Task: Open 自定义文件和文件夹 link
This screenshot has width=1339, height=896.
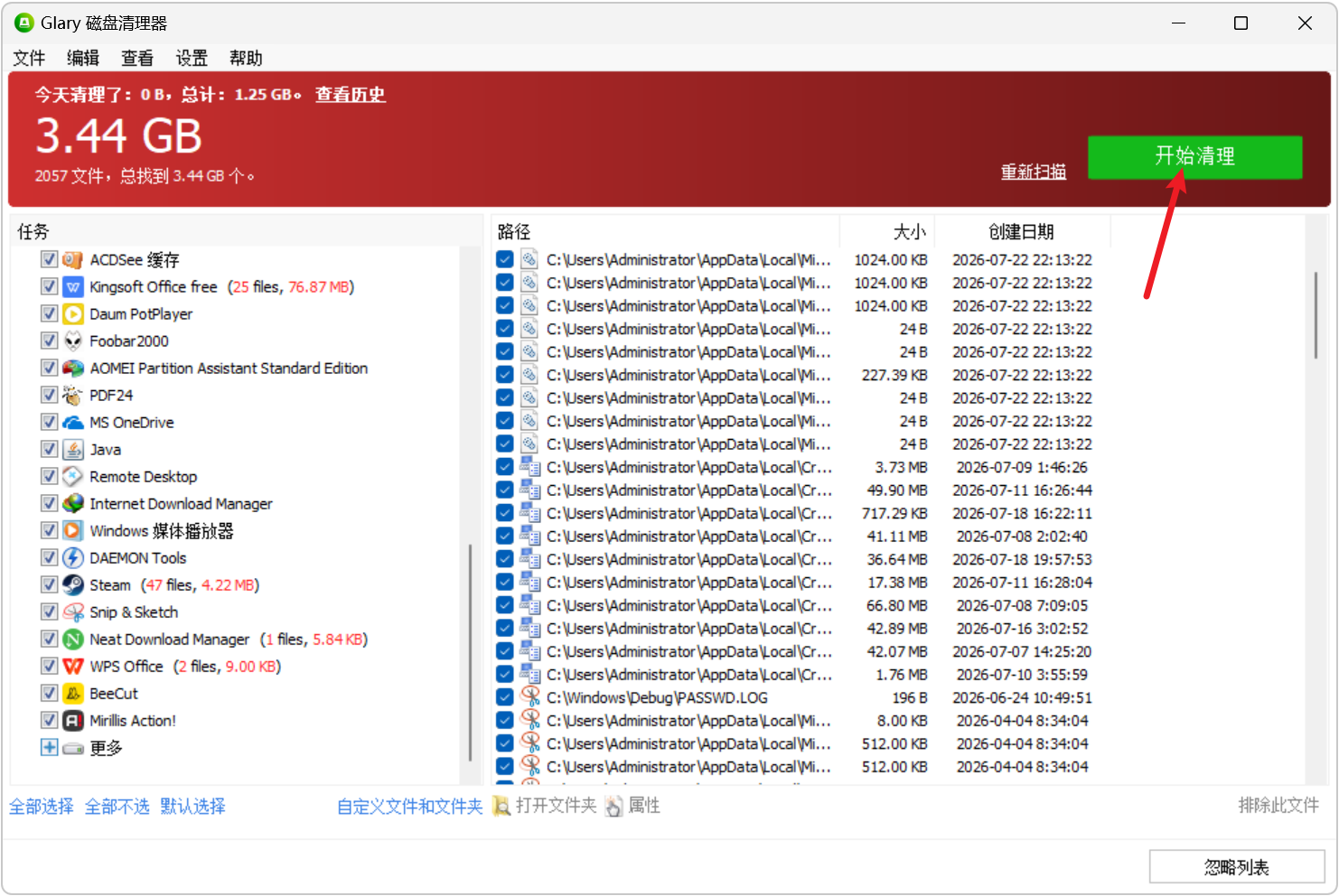Action: [410, 807]
